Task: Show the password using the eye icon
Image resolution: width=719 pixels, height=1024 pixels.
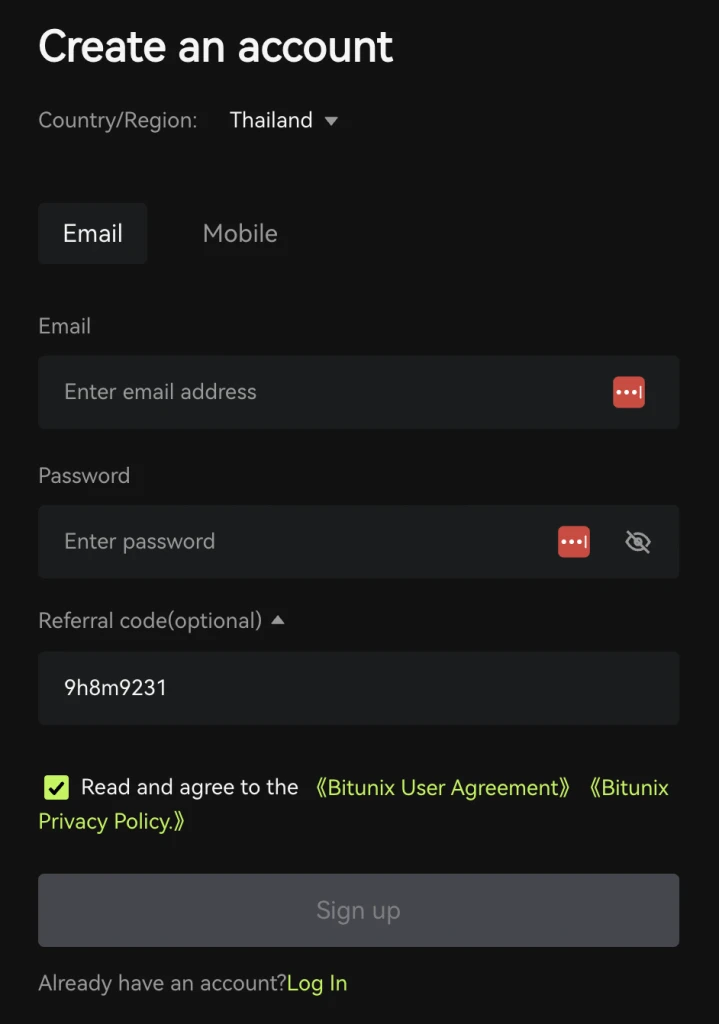Action: pyautogui.click(x=637, y=541)
